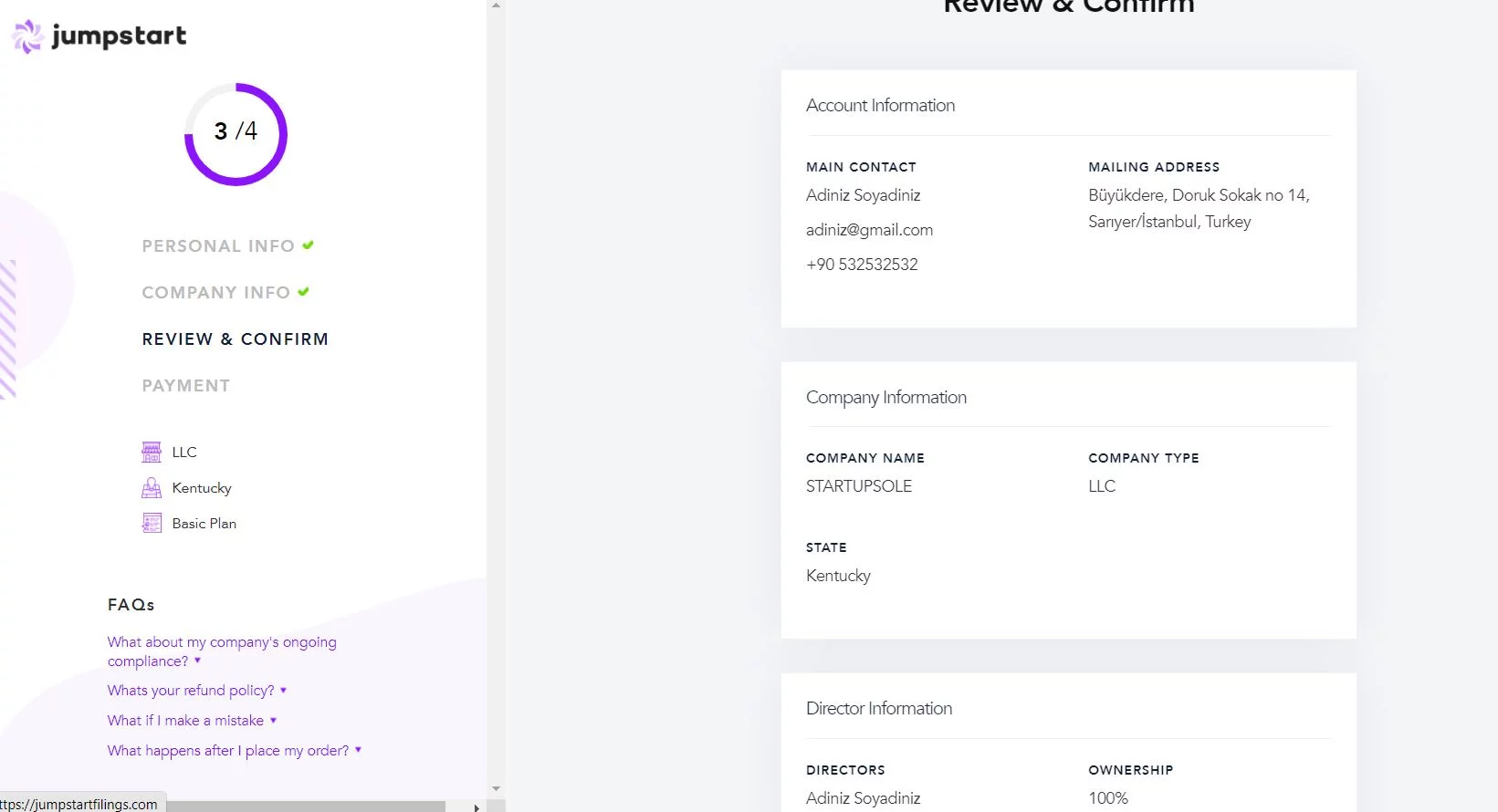Click the adiniz@gmail.com email address
This screenshot has height=812, width=1498.
(869, 230)
